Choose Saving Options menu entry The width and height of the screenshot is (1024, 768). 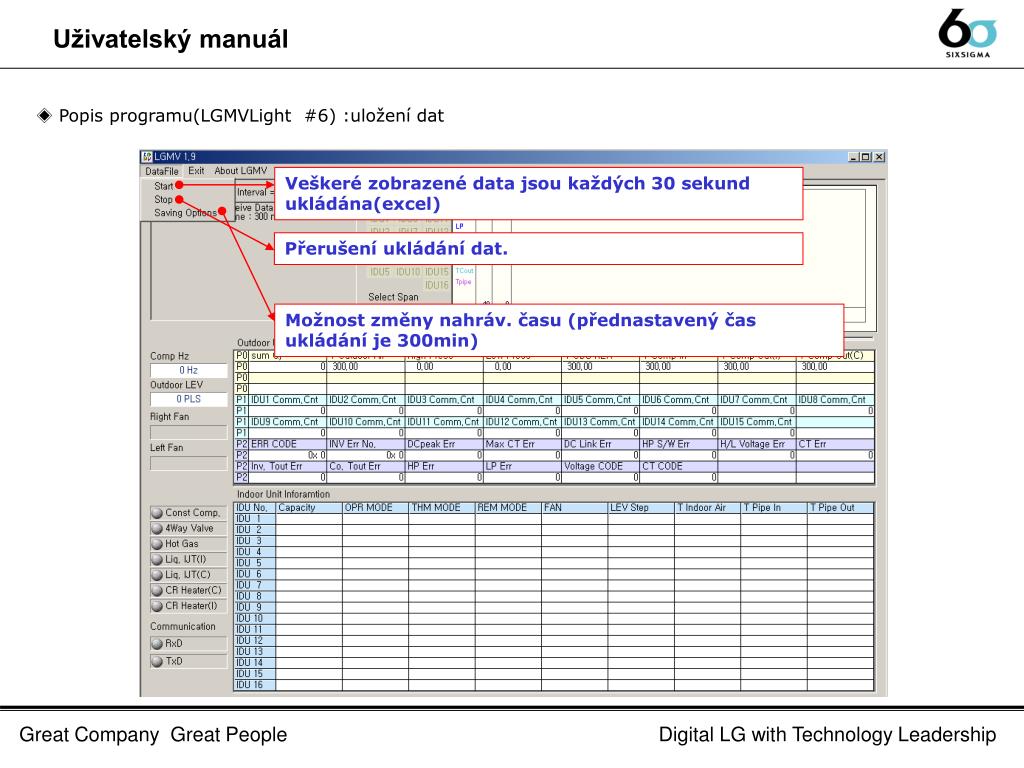coord(185,213)
